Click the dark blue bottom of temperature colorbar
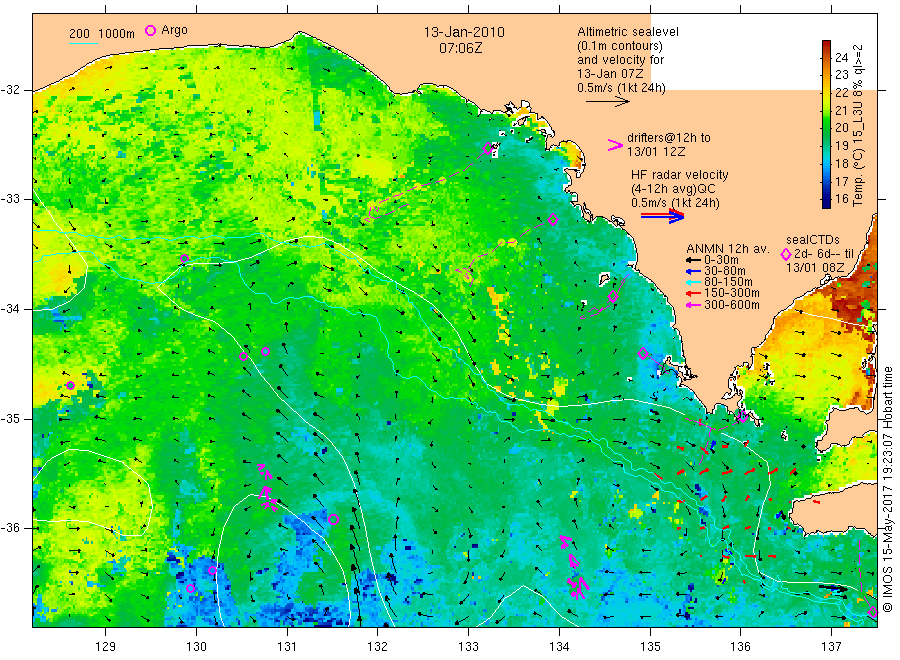 click(826, 201)
